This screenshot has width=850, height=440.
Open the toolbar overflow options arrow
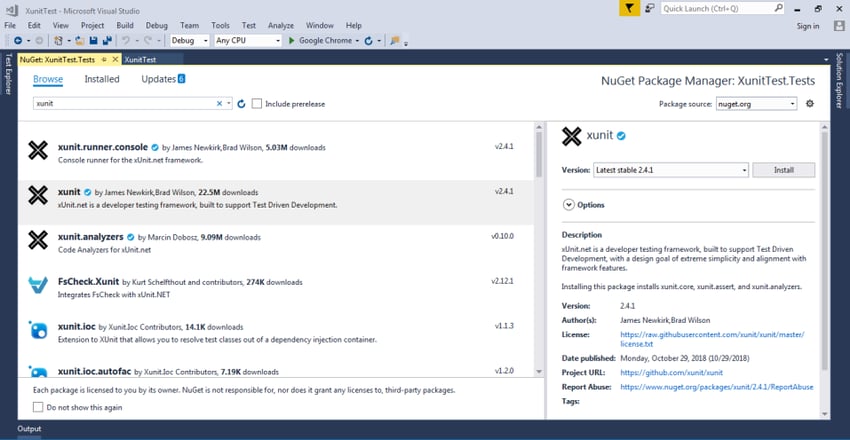click(405, 42)
